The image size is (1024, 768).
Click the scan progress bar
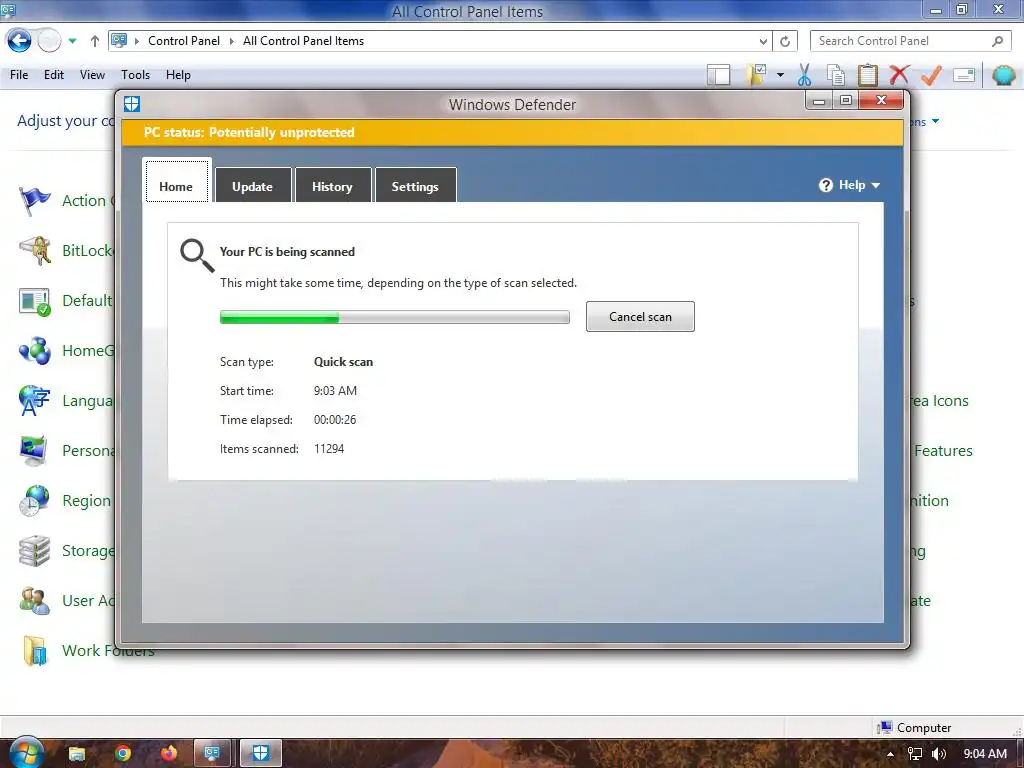pyautogui.click(x=394, y=317)
